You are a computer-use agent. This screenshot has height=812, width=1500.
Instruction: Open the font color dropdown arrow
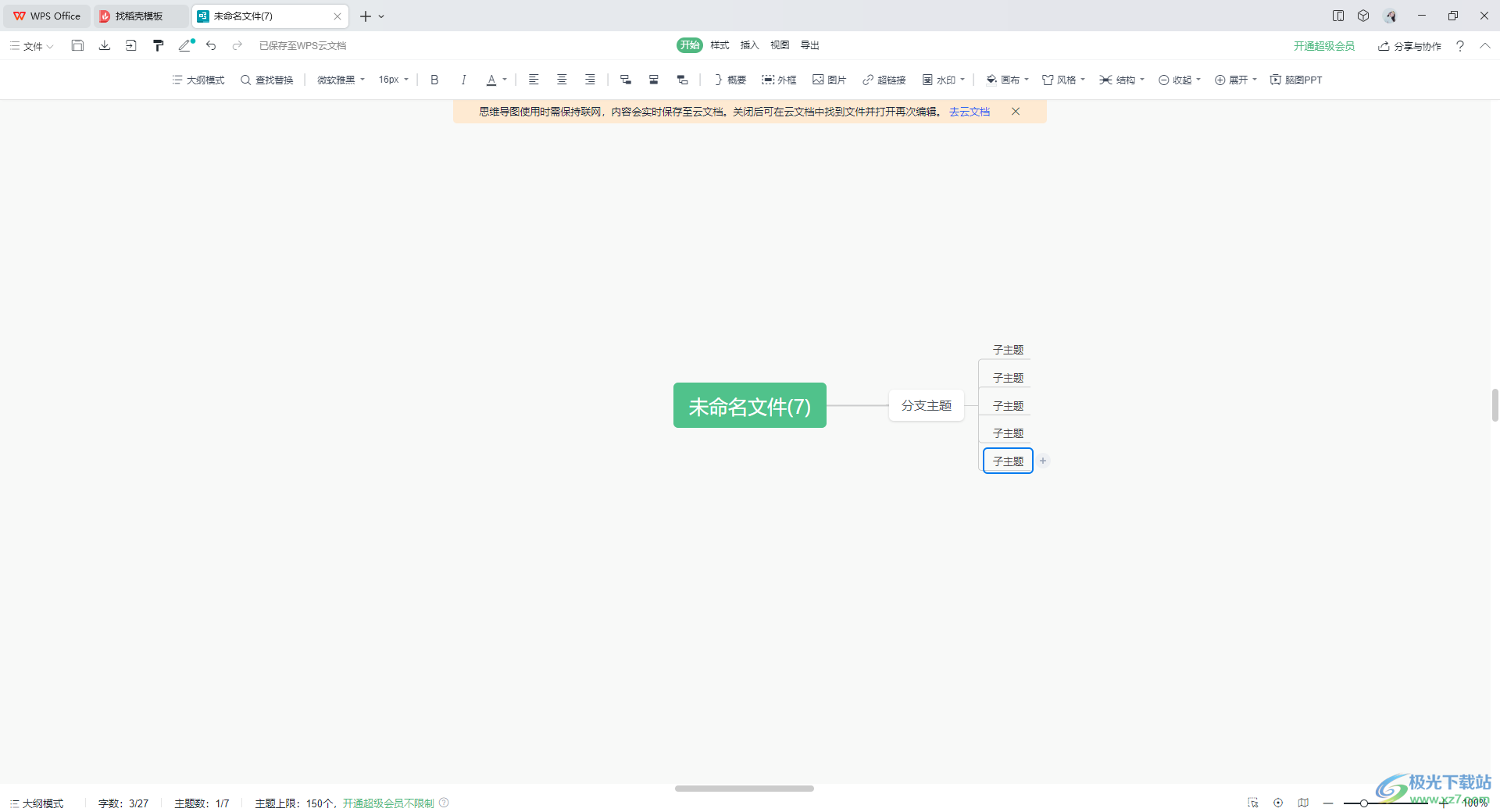coord(505,80)
